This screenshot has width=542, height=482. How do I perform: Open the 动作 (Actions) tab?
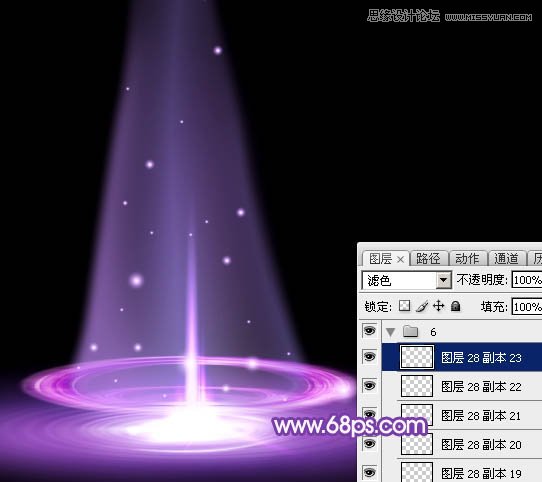[x=467, y=259]
